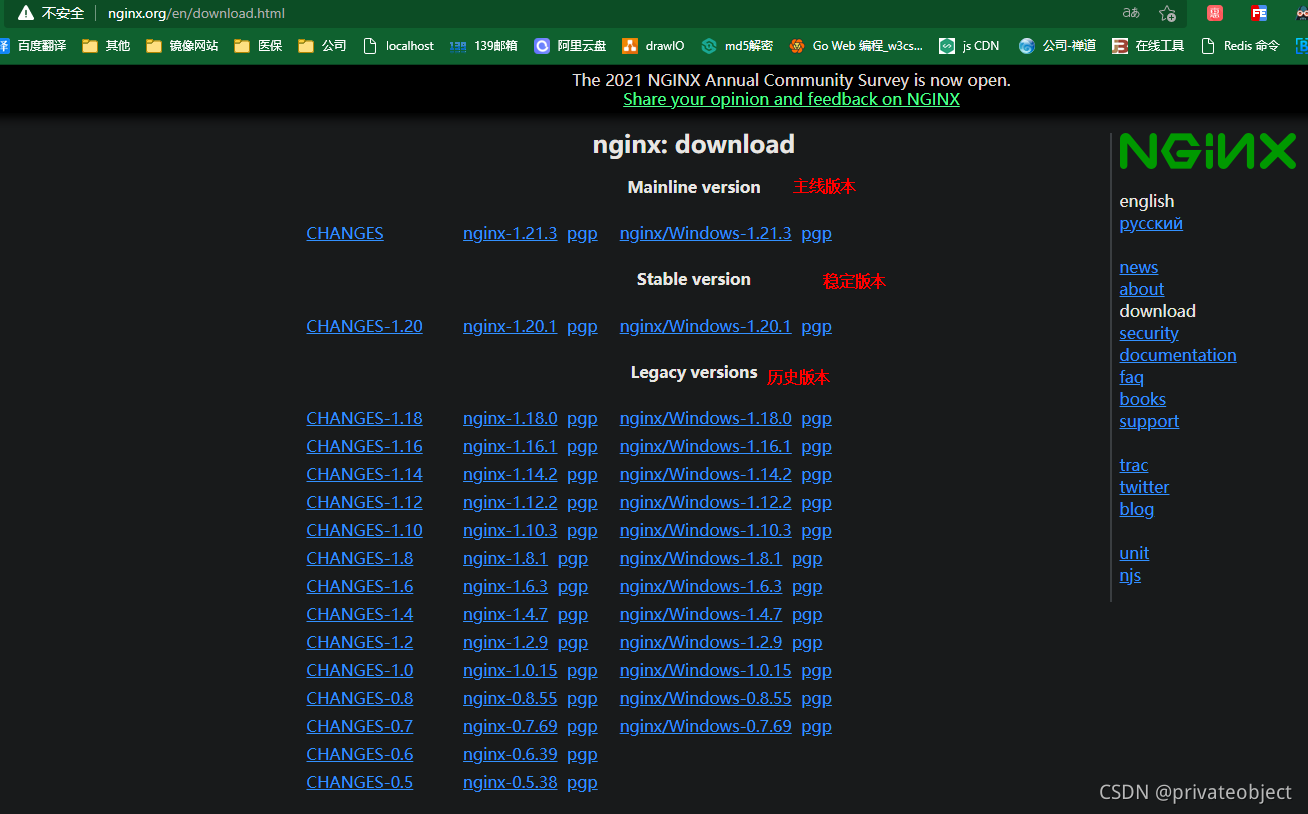Open the Redis 命令 bookmark
This screenshot has height=814, width=1308.
point(1240,46)
